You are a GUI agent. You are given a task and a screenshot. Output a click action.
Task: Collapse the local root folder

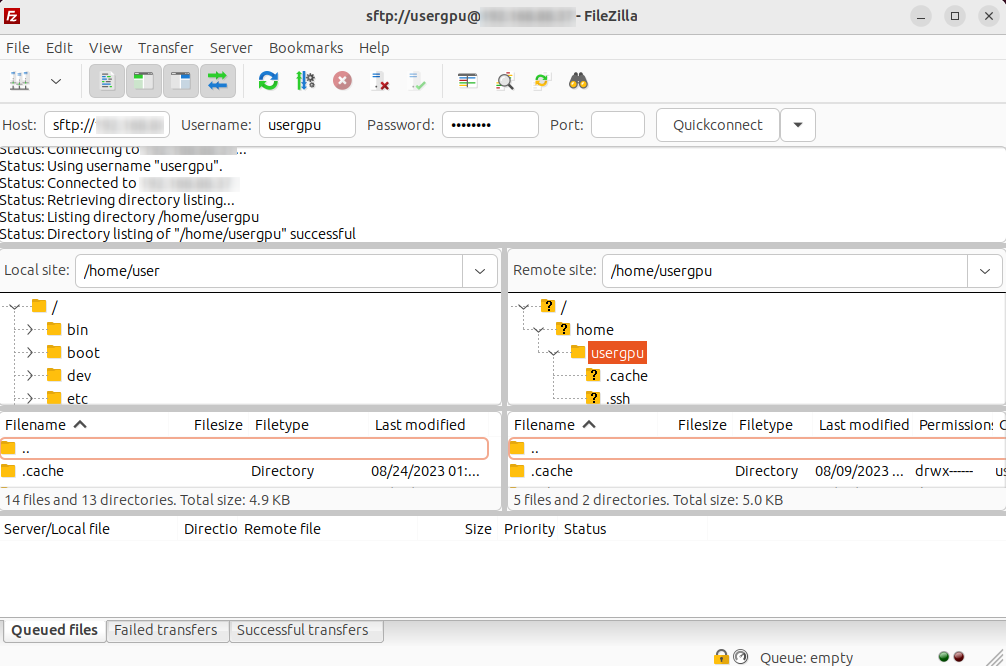tap(14, 307)
